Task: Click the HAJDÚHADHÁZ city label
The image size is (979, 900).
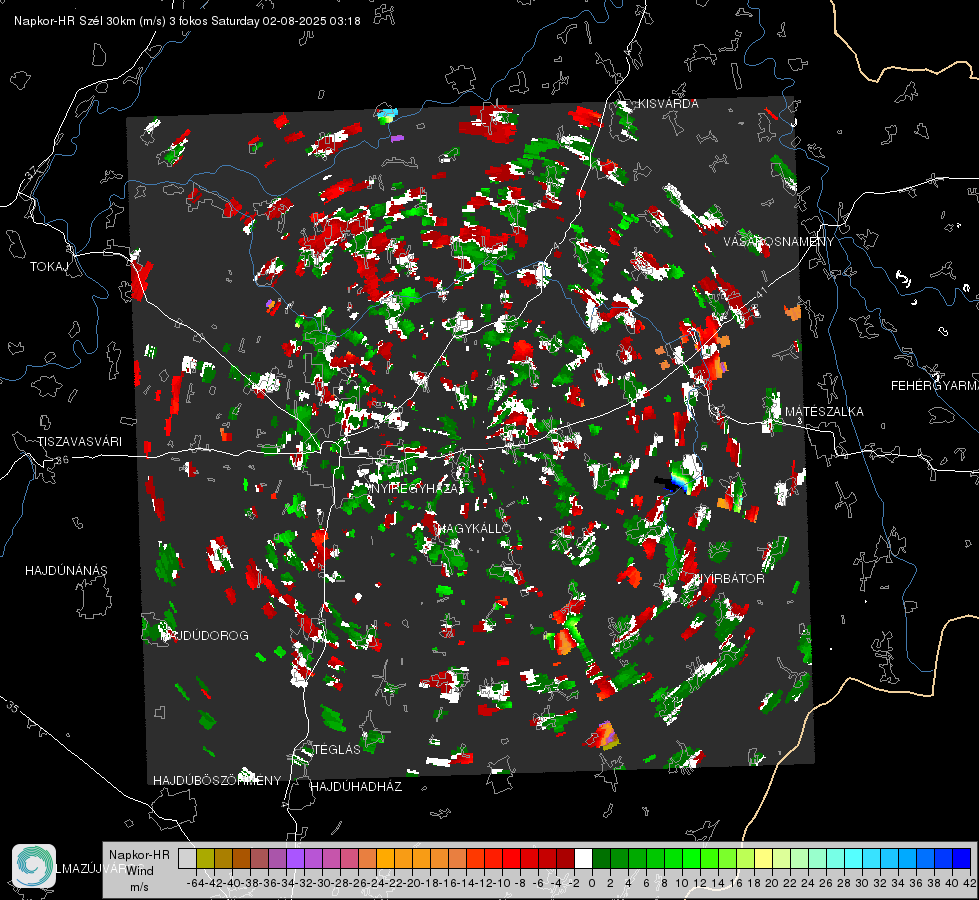Action: click(356, 786)
